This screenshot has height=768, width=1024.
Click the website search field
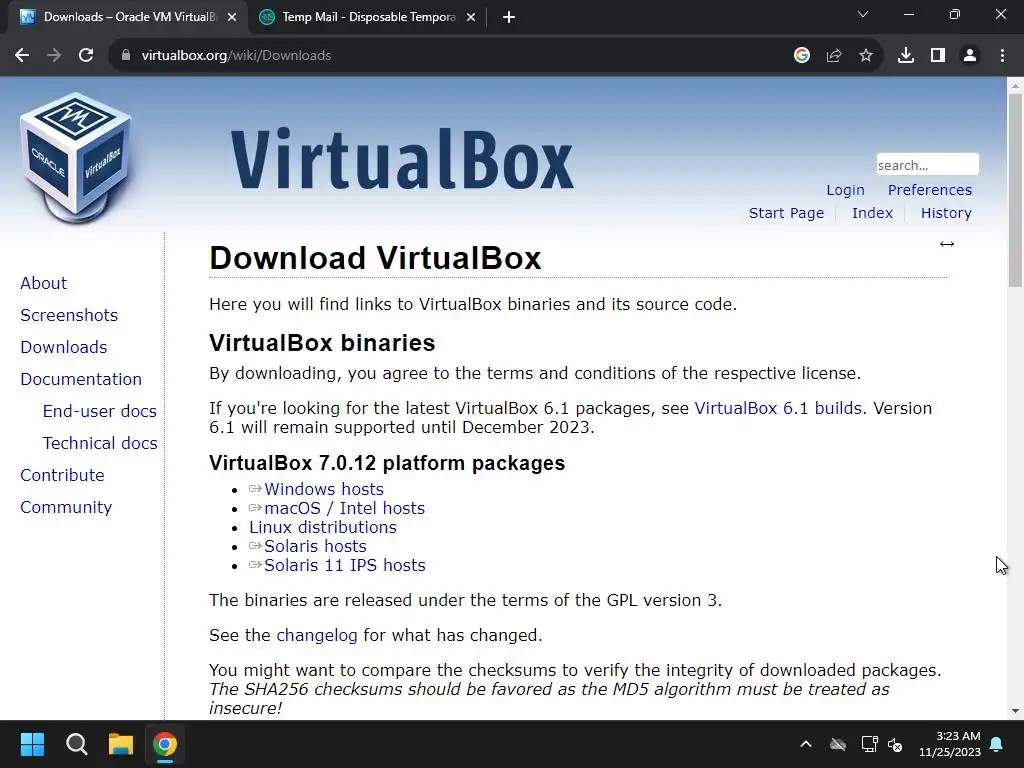point(927,165)
